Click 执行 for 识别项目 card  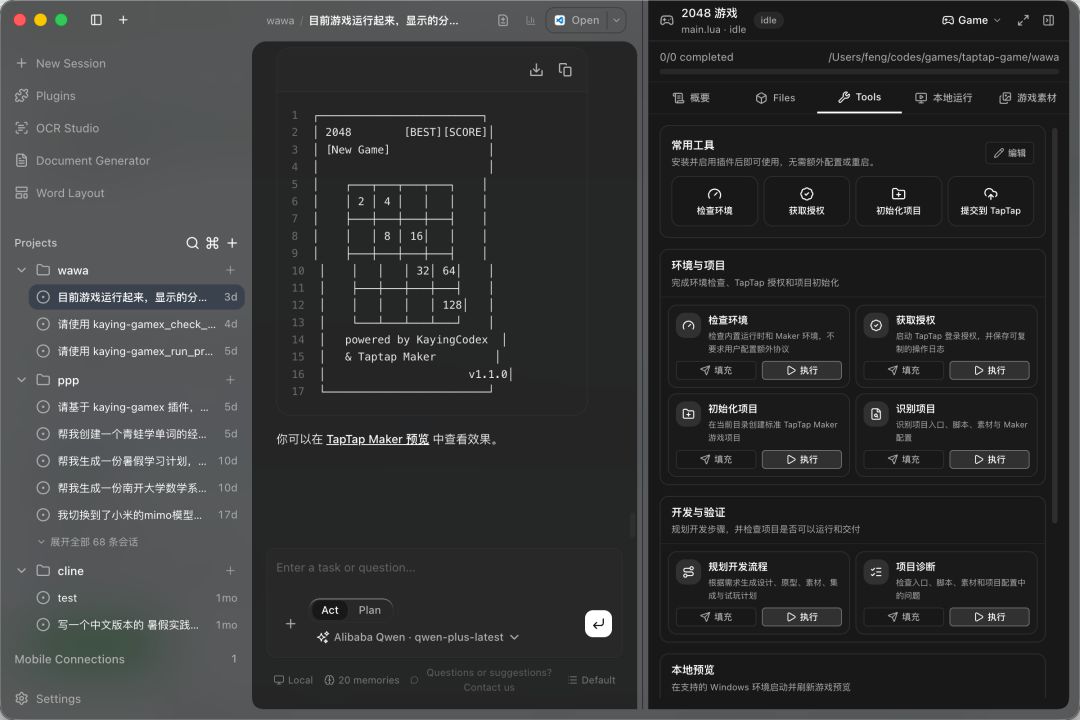(x=989, y=460)
